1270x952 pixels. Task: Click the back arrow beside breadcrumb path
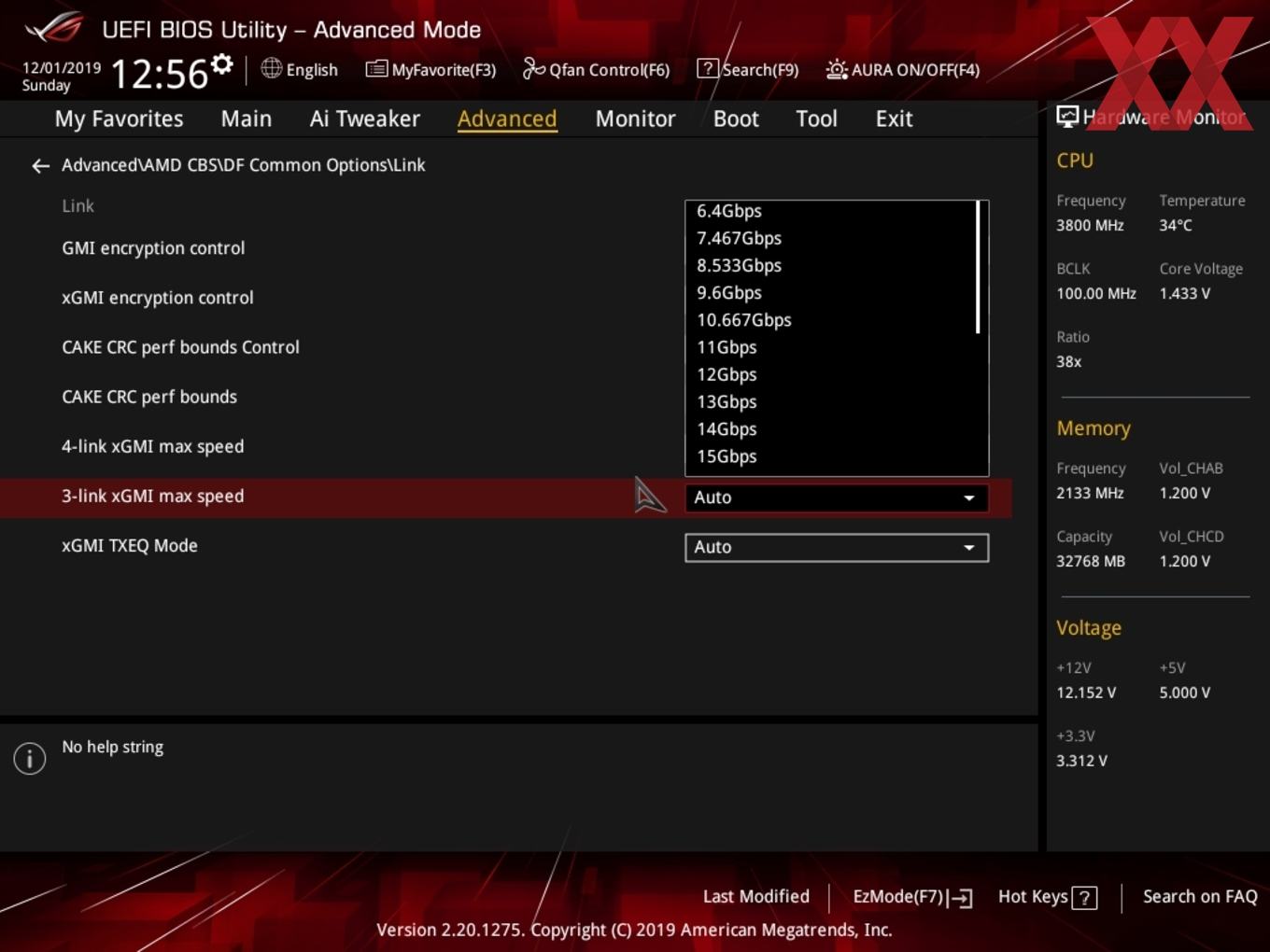[40, 166]
